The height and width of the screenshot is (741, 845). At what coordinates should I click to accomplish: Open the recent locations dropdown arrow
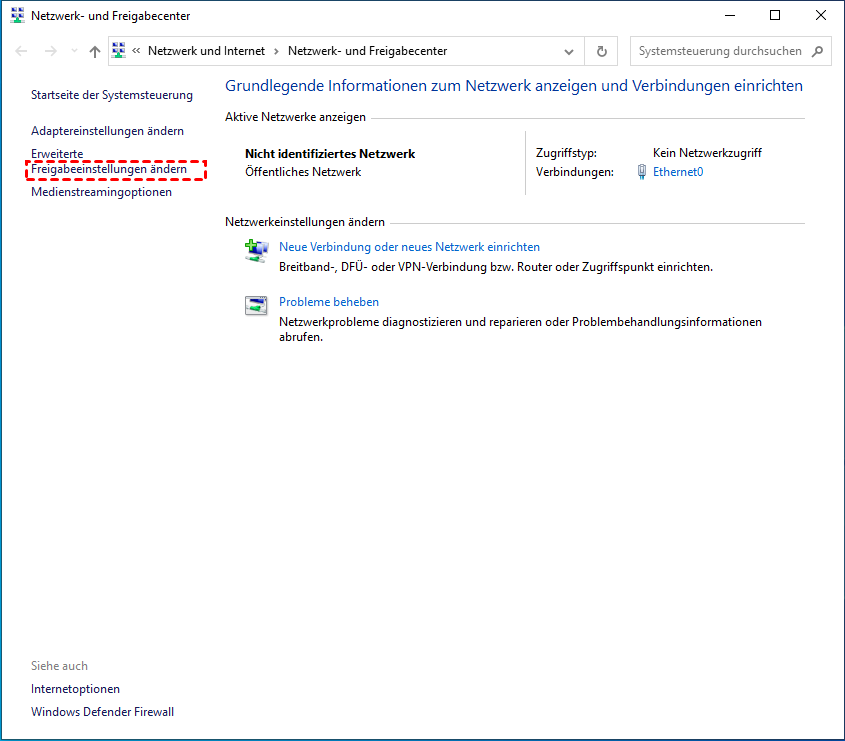(74, 51)
